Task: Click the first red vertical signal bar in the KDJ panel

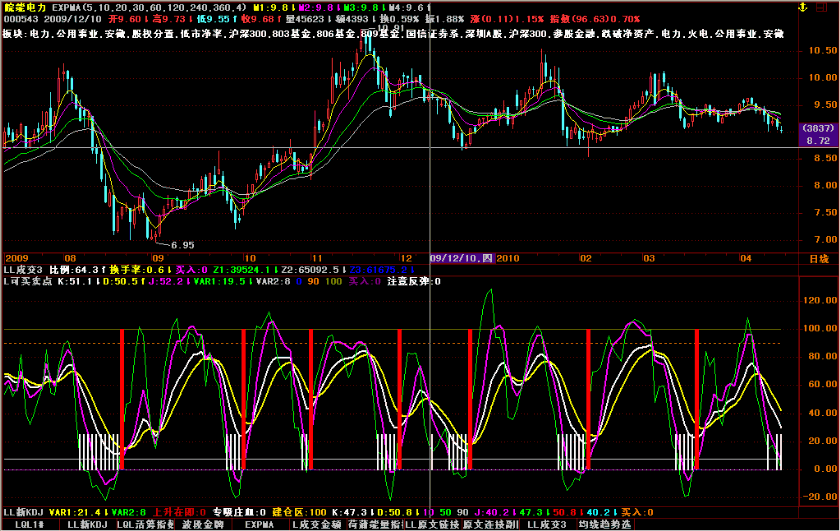Action: tap(122, 398)
